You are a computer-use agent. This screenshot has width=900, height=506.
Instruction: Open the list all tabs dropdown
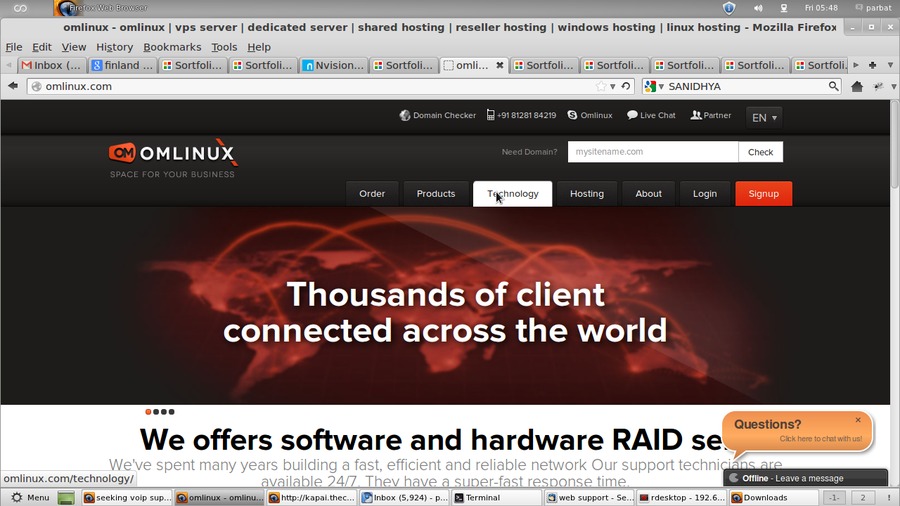point(890,65)
